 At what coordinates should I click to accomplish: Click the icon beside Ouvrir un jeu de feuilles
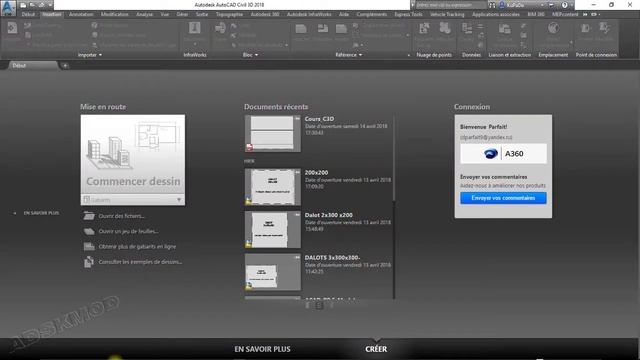(89, 231)
